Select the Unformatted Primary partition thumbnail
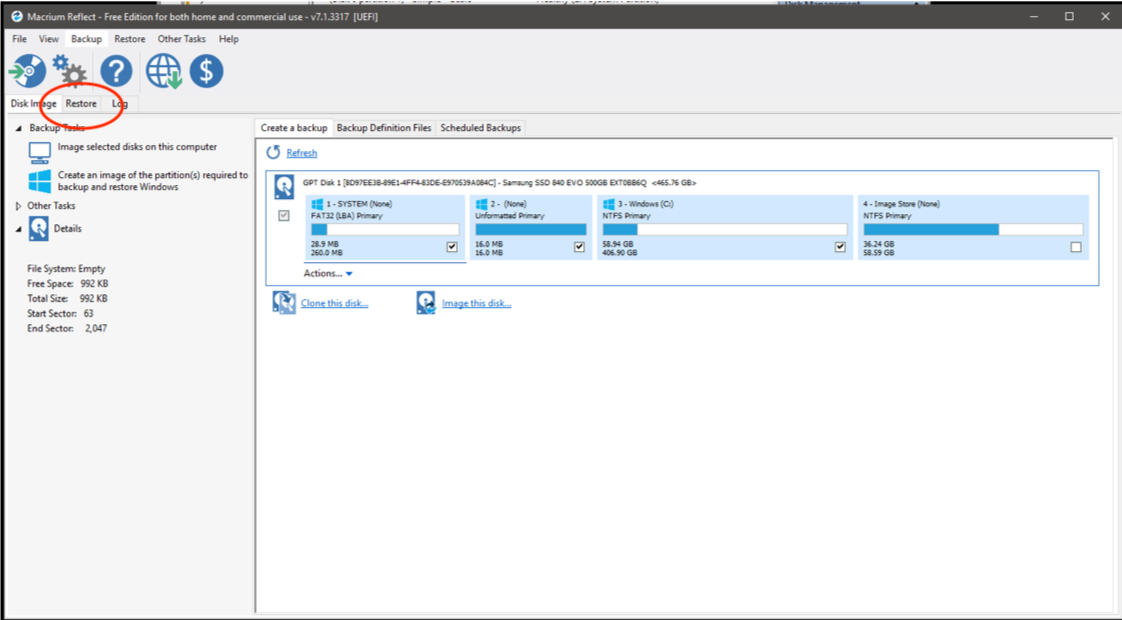This screenshot has height=620, width=1122. (530, 224)
